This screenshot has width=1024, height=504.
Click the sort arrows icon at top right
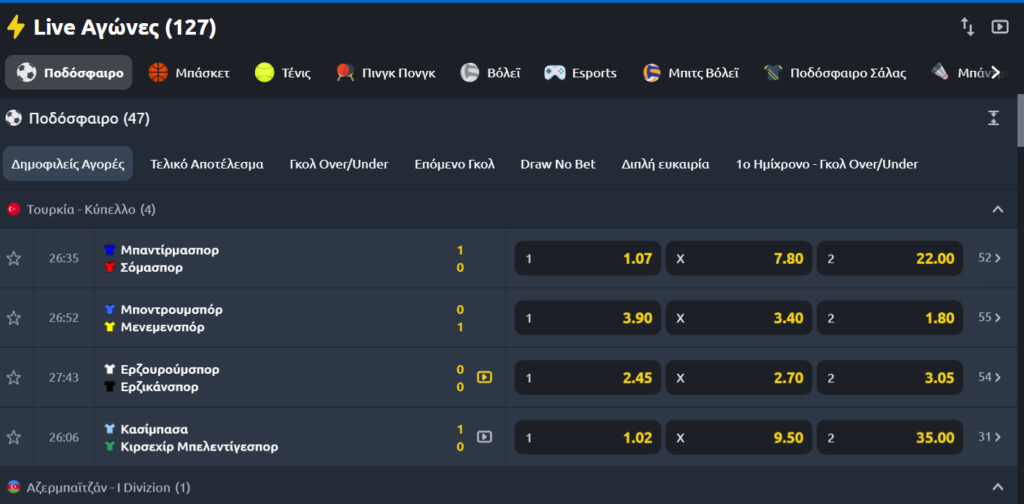pos(967,27)
